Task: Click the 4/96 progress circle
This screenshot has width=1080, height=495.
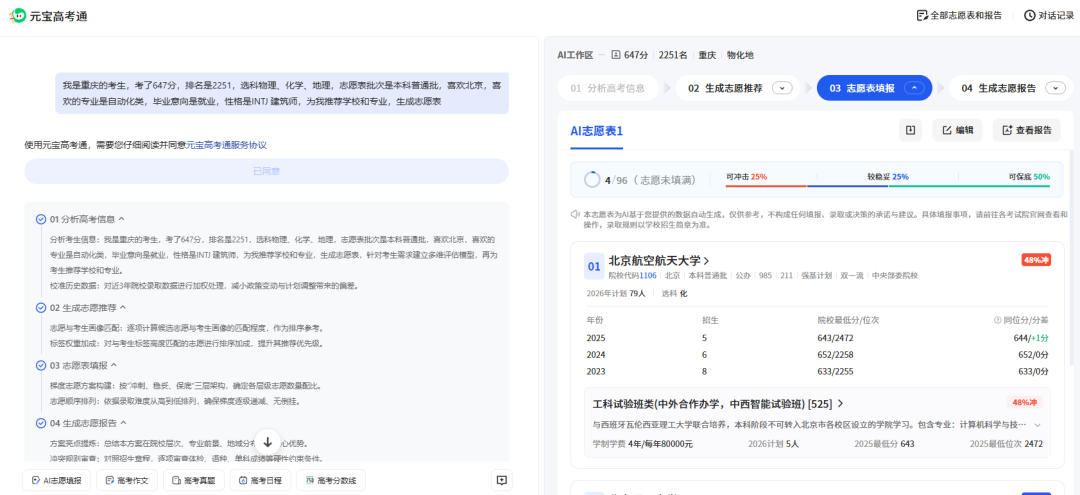Action: point(592,180)
